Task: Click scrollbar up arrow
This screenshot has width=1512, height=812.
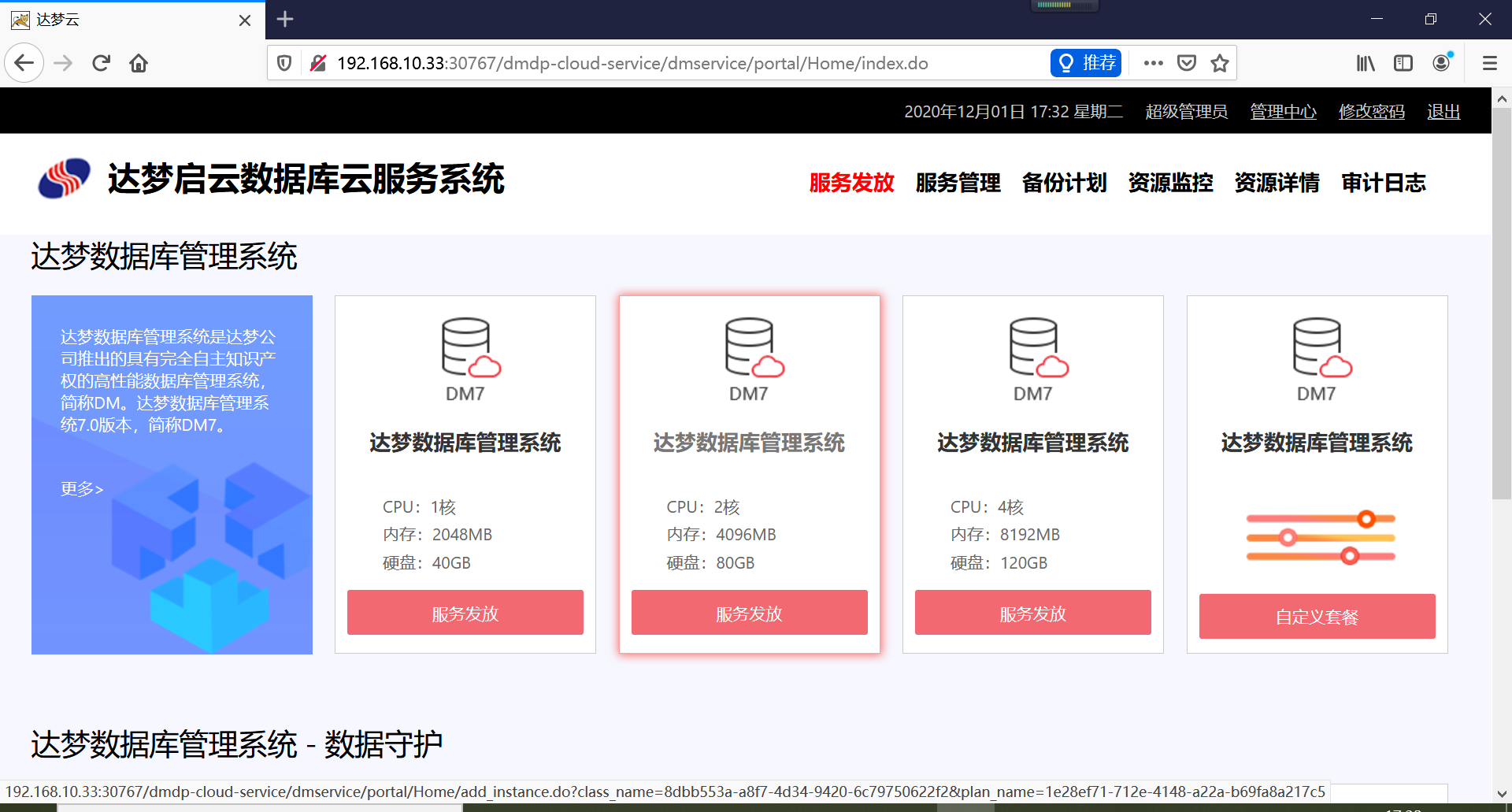Action: point(1501,98)
